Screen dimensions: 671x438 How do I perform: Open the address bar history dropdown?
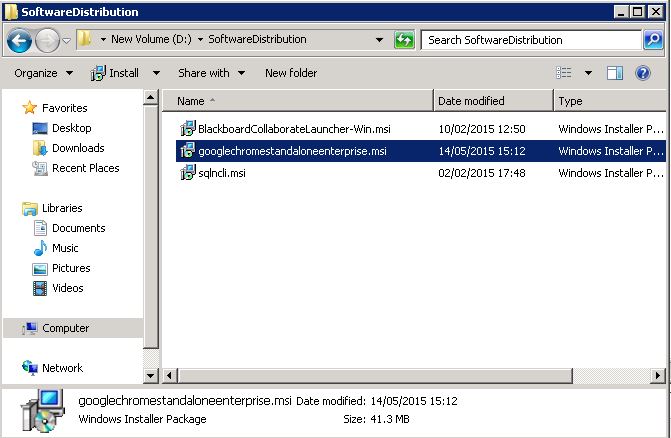click(x=379, y=40)
